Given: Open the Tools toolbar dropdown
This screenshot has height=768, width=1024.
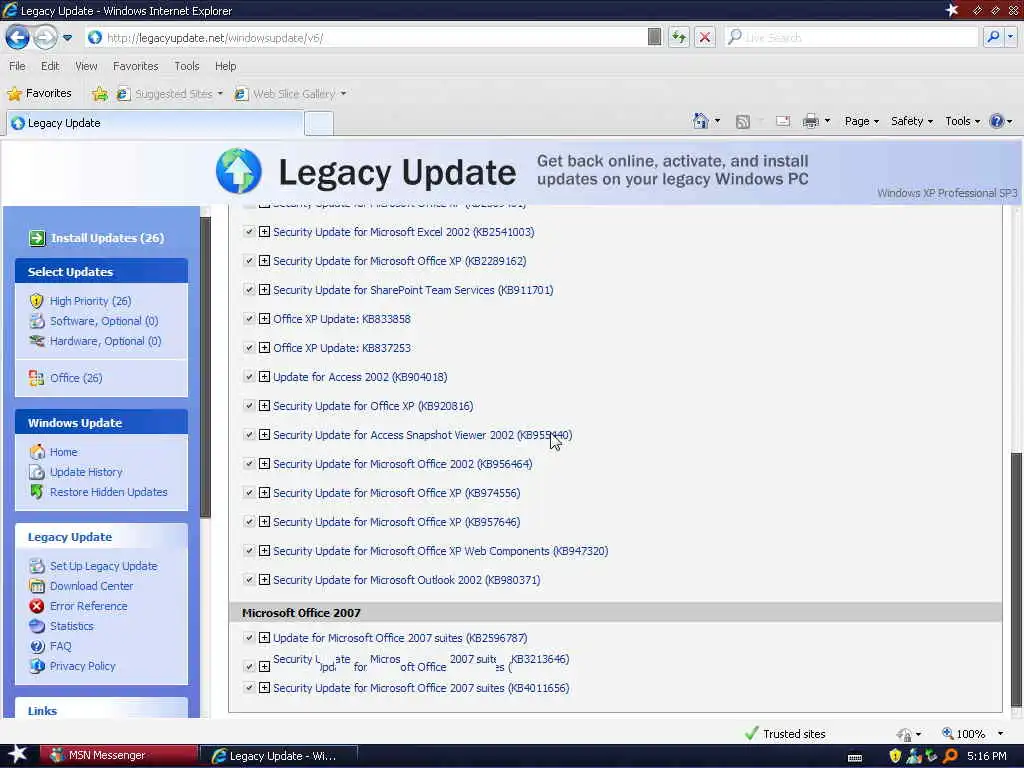Looking at the screenshot, I should point(963,121).
